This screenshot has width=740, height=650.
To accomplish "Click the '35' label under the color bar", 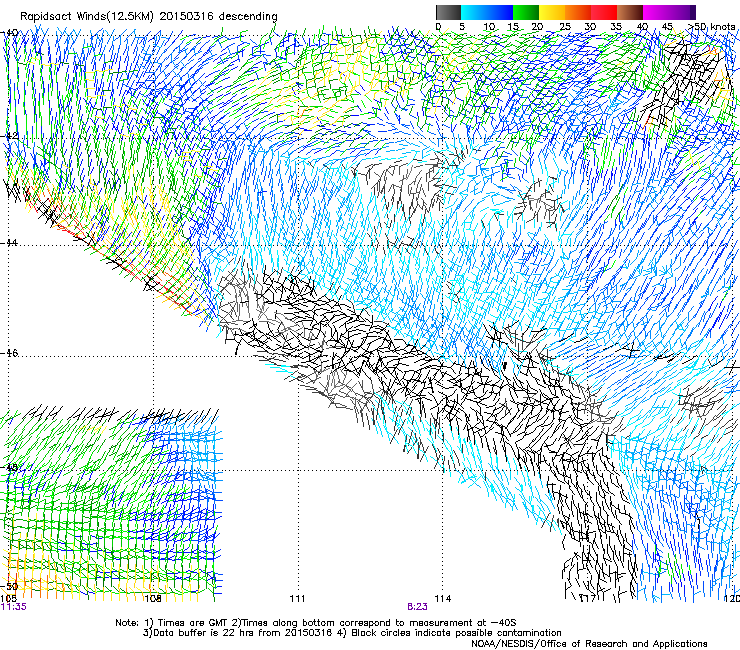I will [x=616, y=27].
